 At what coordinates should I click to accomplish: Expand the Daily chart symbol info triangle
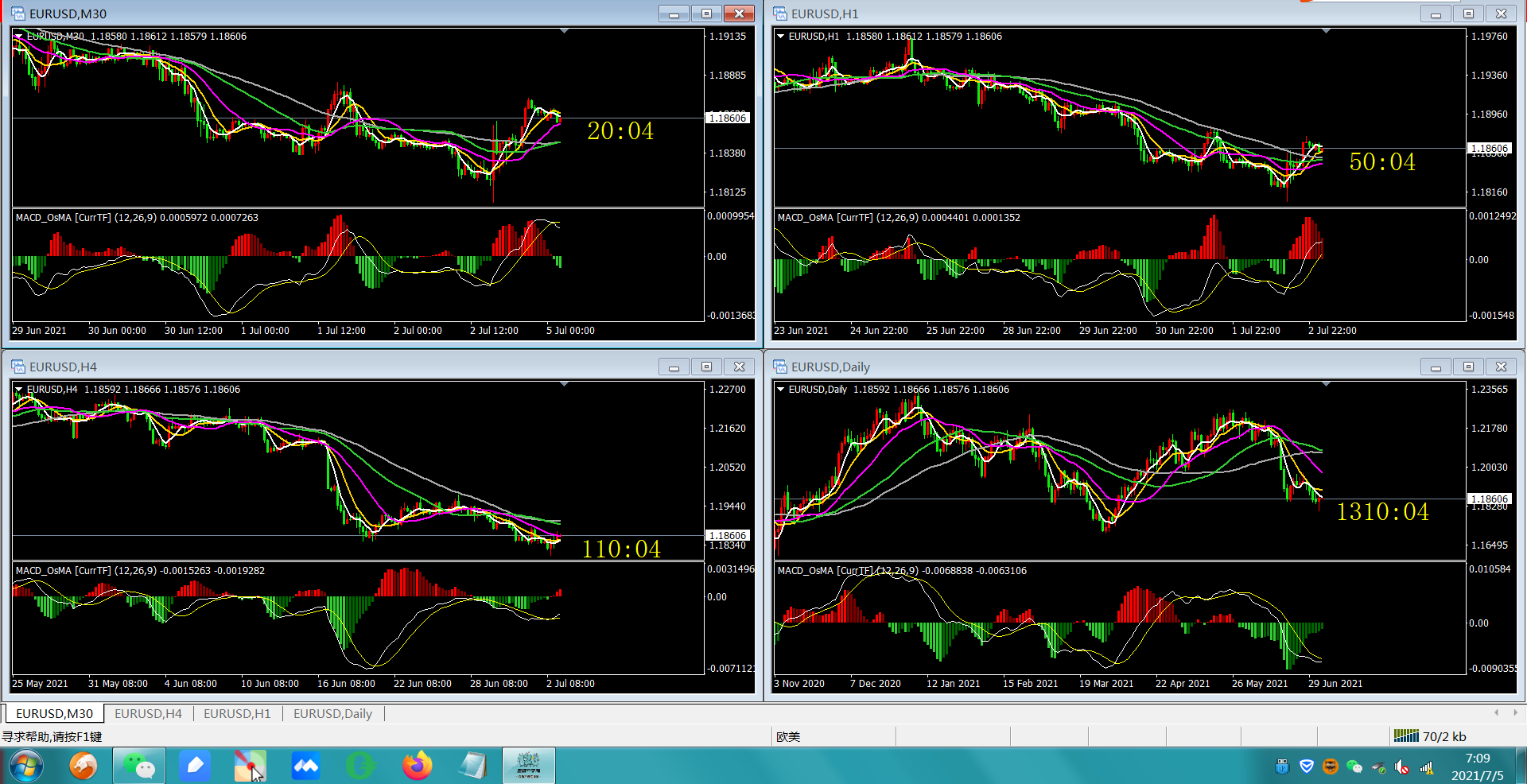click(x=780, y=389)
